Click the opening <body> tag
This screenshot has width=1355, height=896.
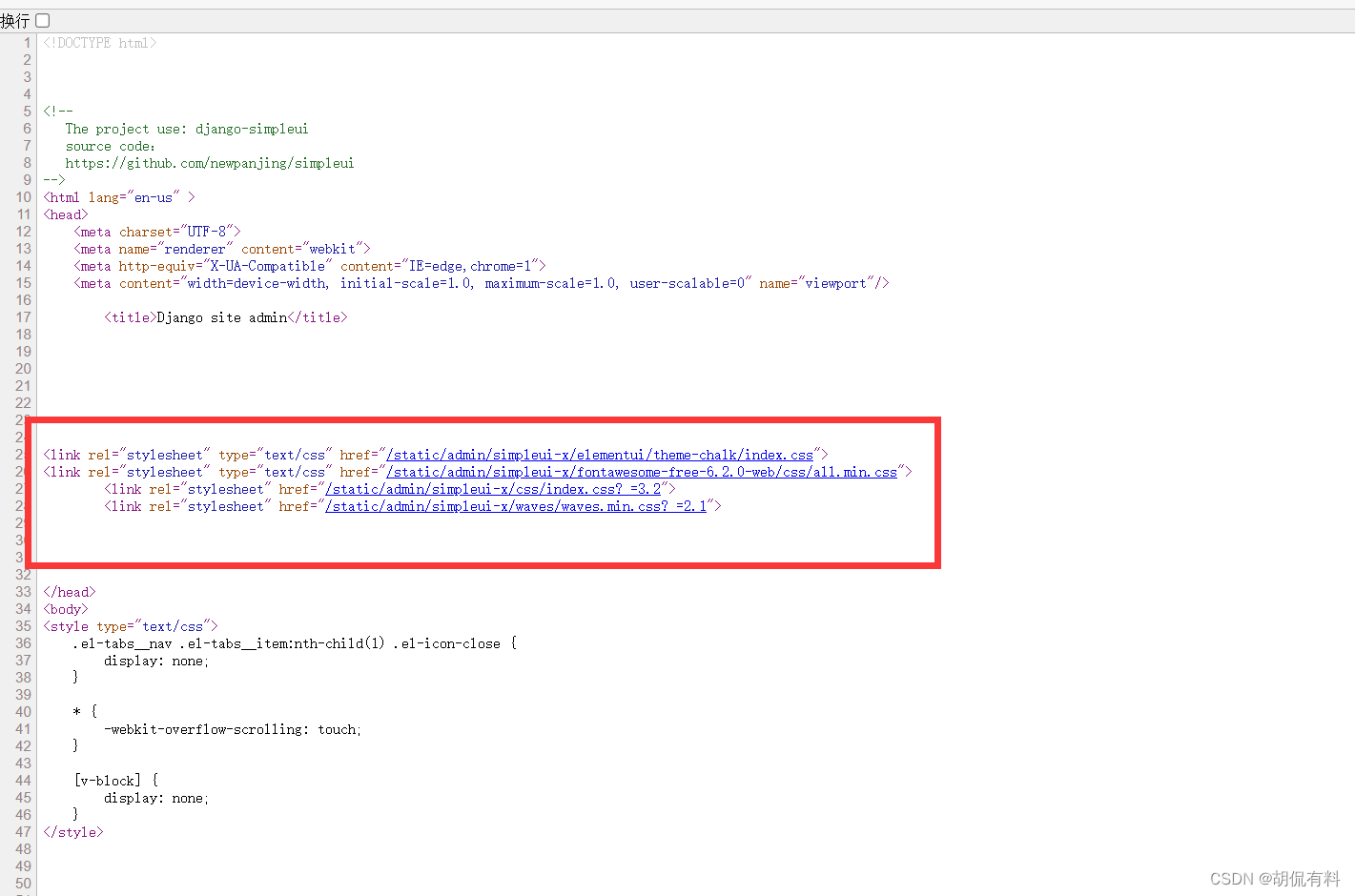[x=66, y=609]
